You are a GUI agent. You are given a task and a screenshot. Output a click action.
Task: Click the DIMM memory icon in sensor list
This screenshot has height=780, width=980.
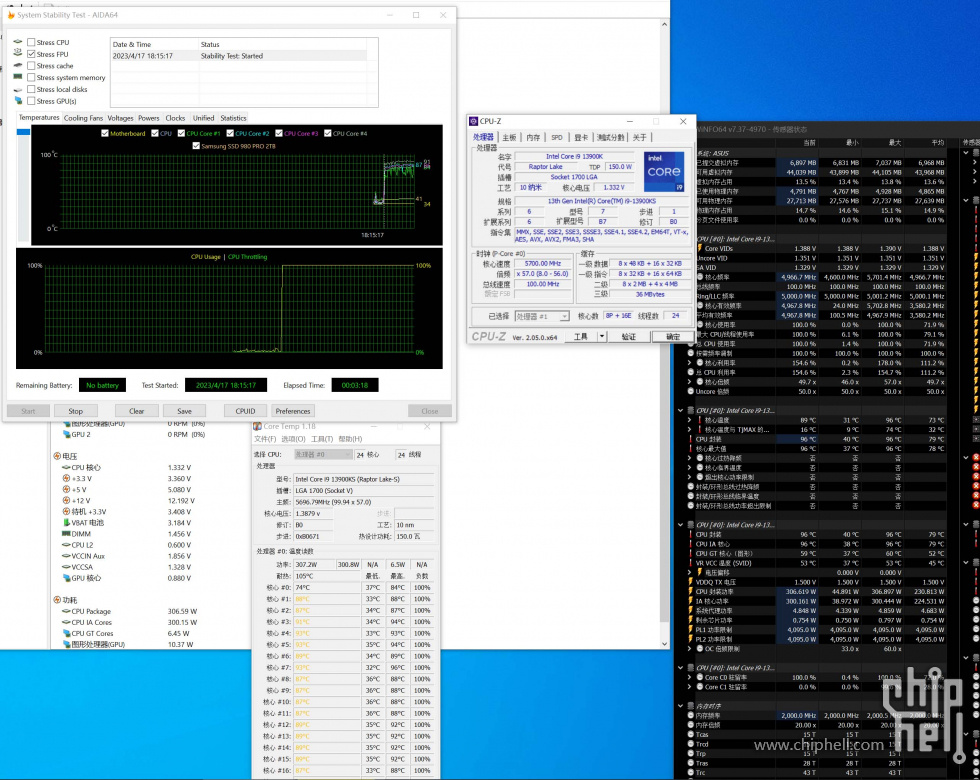point(66,534)
